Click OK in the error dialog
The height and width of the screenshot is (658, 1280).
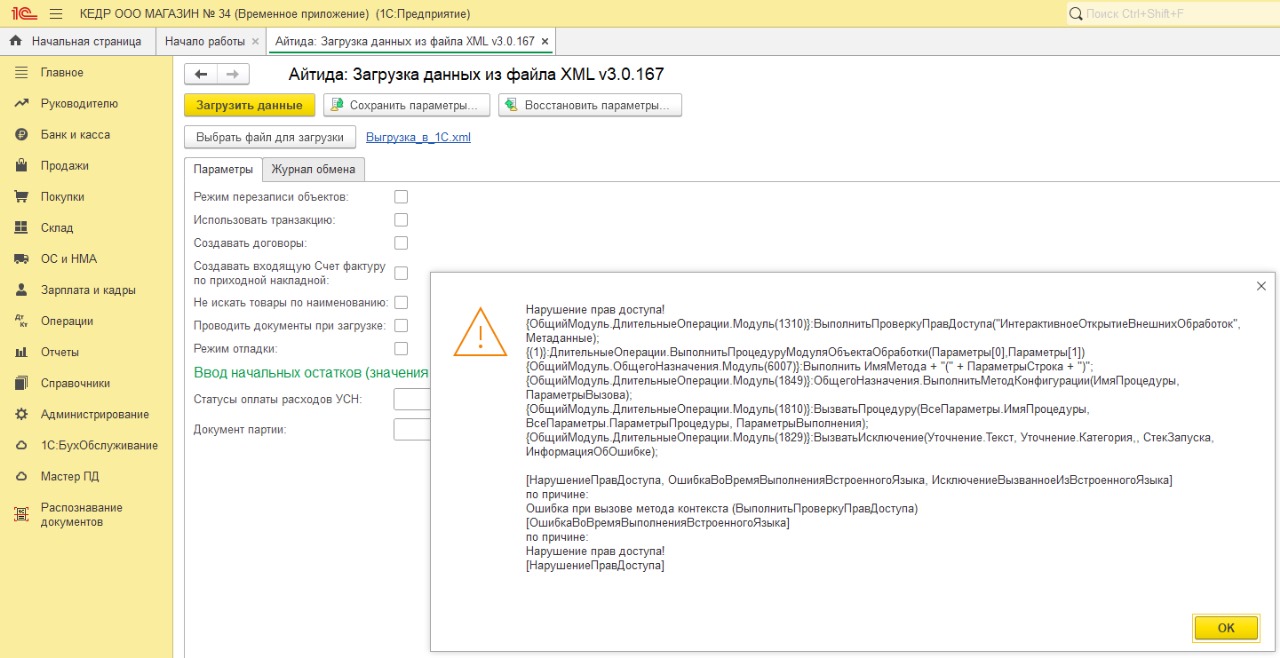[x=1225, y=628]
